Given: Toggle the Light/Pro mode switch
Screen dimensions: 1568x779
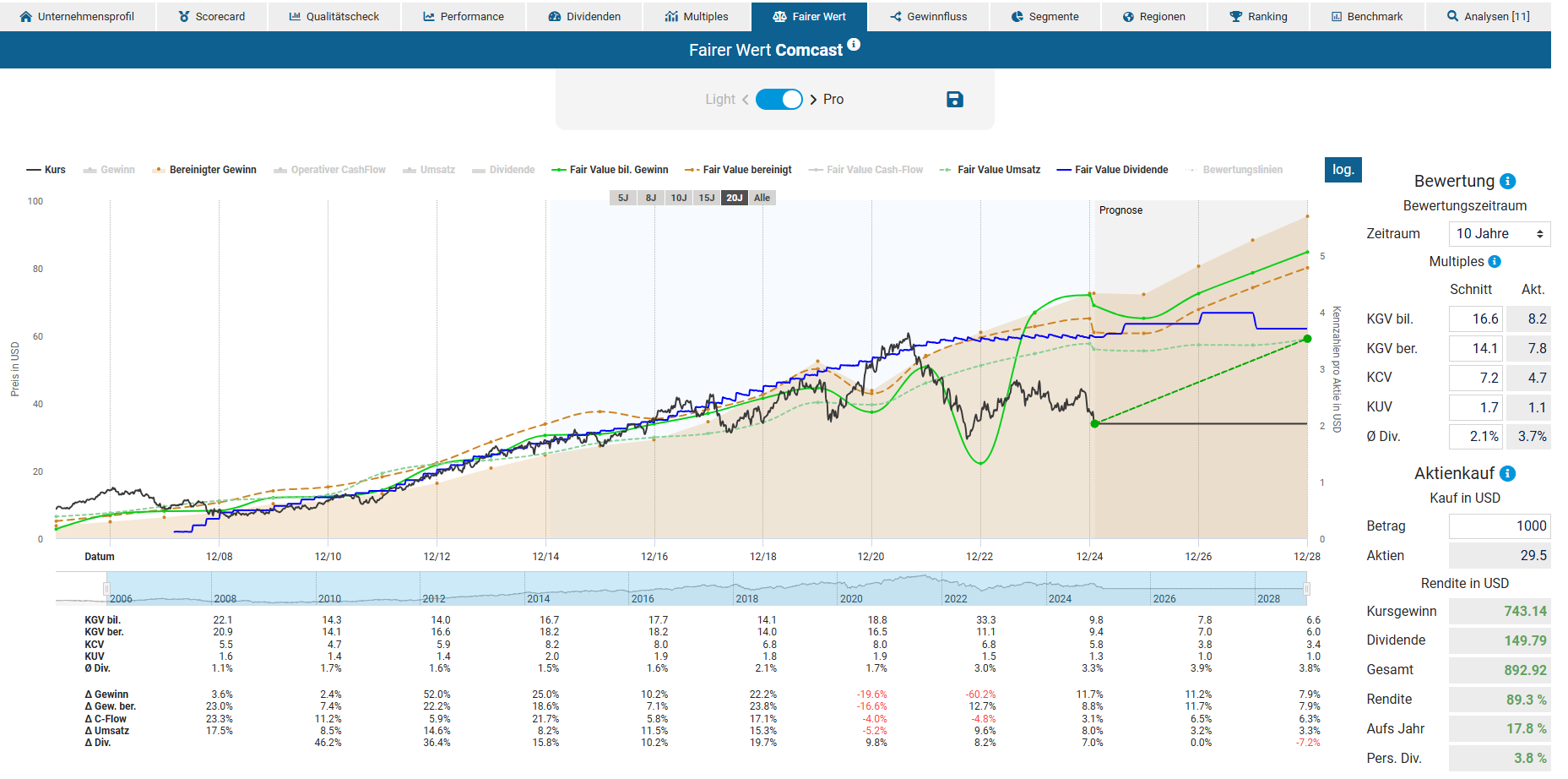Looking at the screenshot, I should (779, 100).
